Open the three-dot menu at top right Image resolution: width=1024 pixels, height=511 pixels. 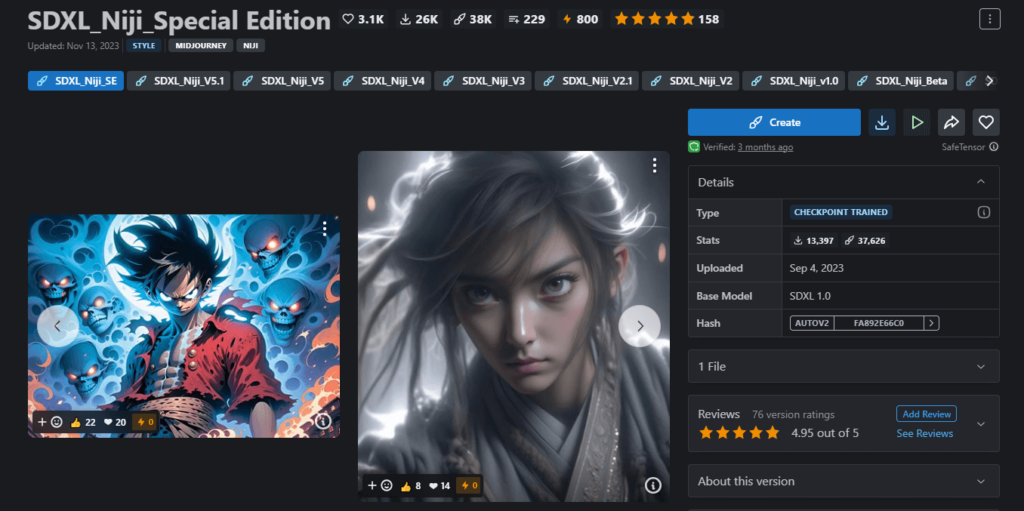click(989, 19)
